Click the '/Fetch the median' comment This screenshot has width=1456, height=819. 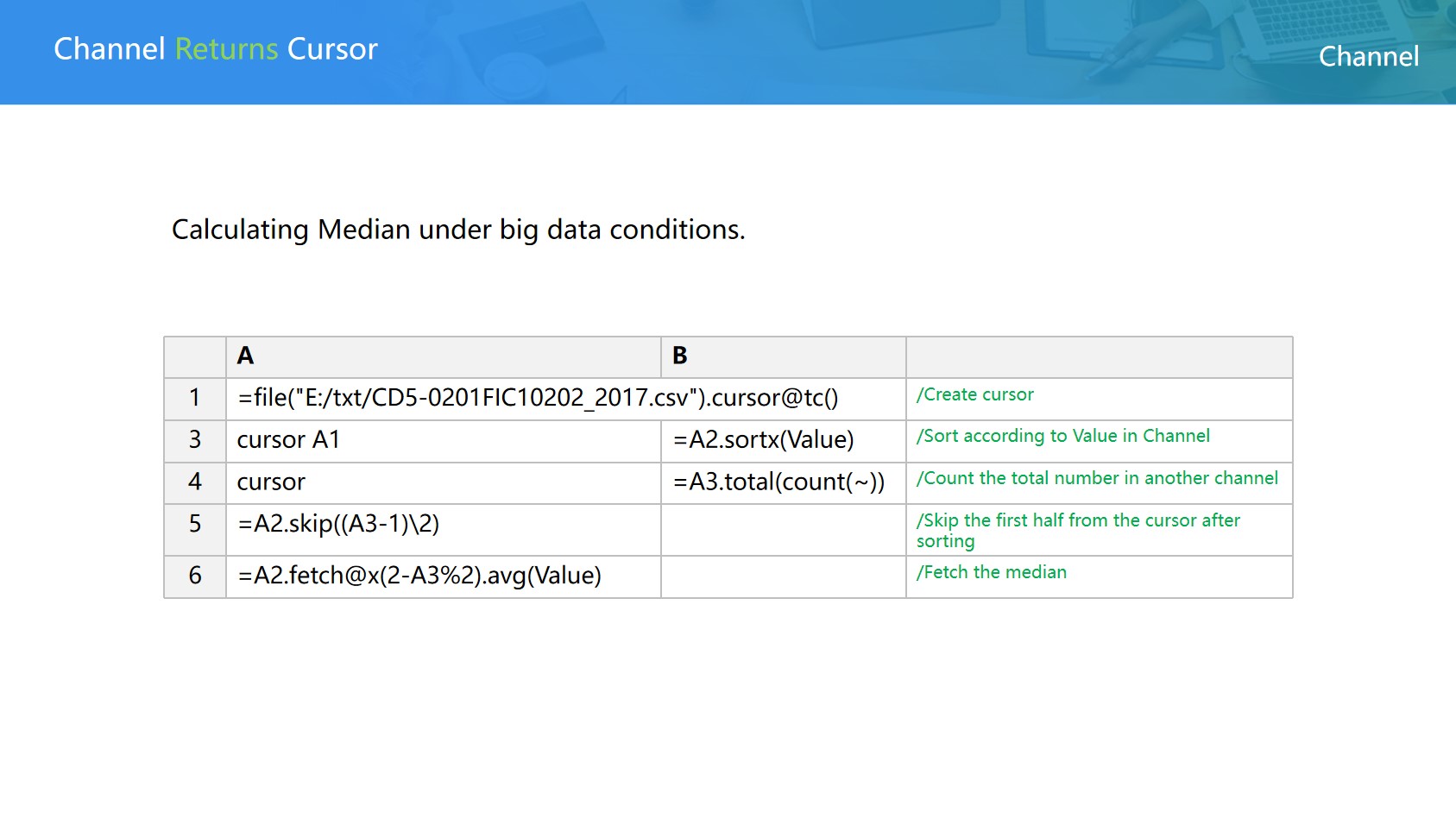pos(992,573)
